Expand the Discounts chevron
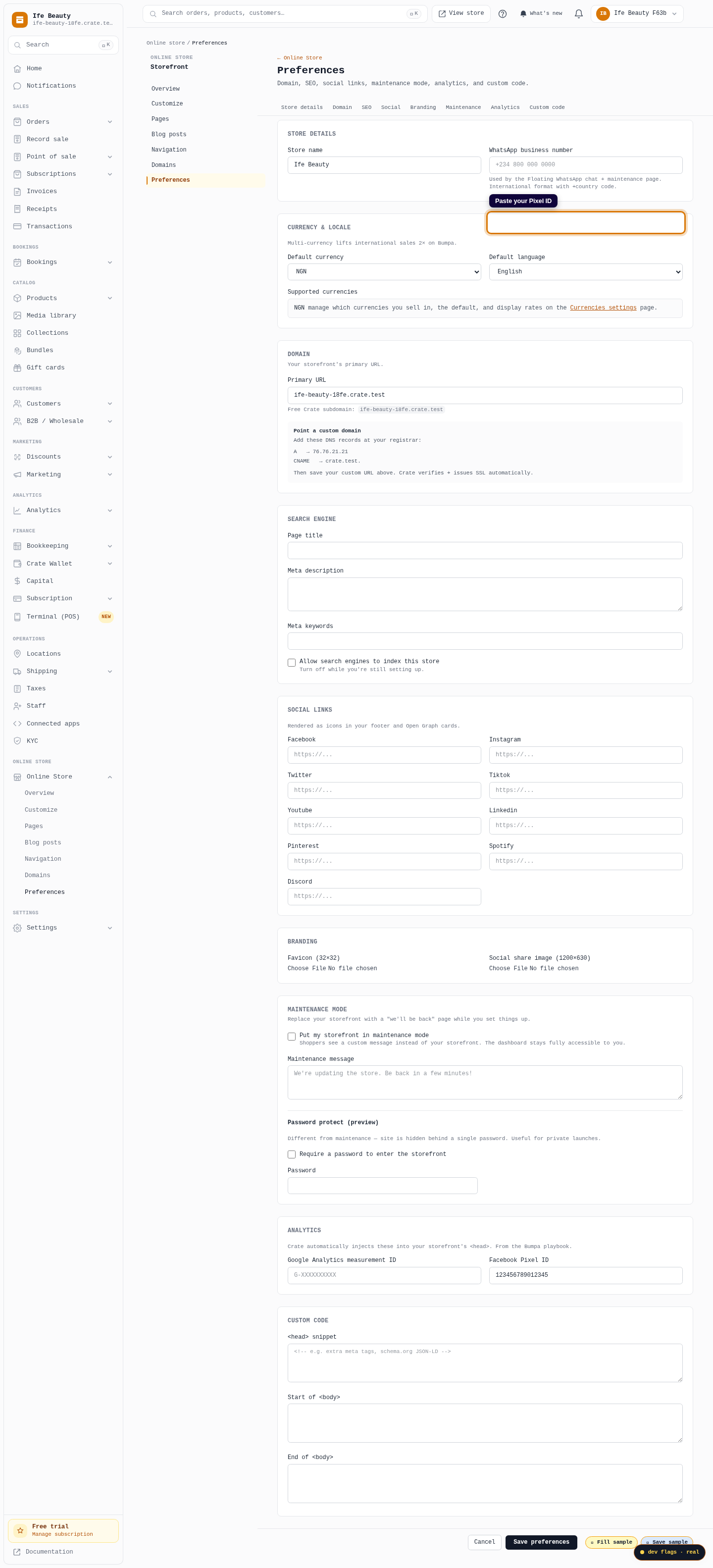Image resolution: width=713 pixels, height=1568 pixels. [110, 457]
